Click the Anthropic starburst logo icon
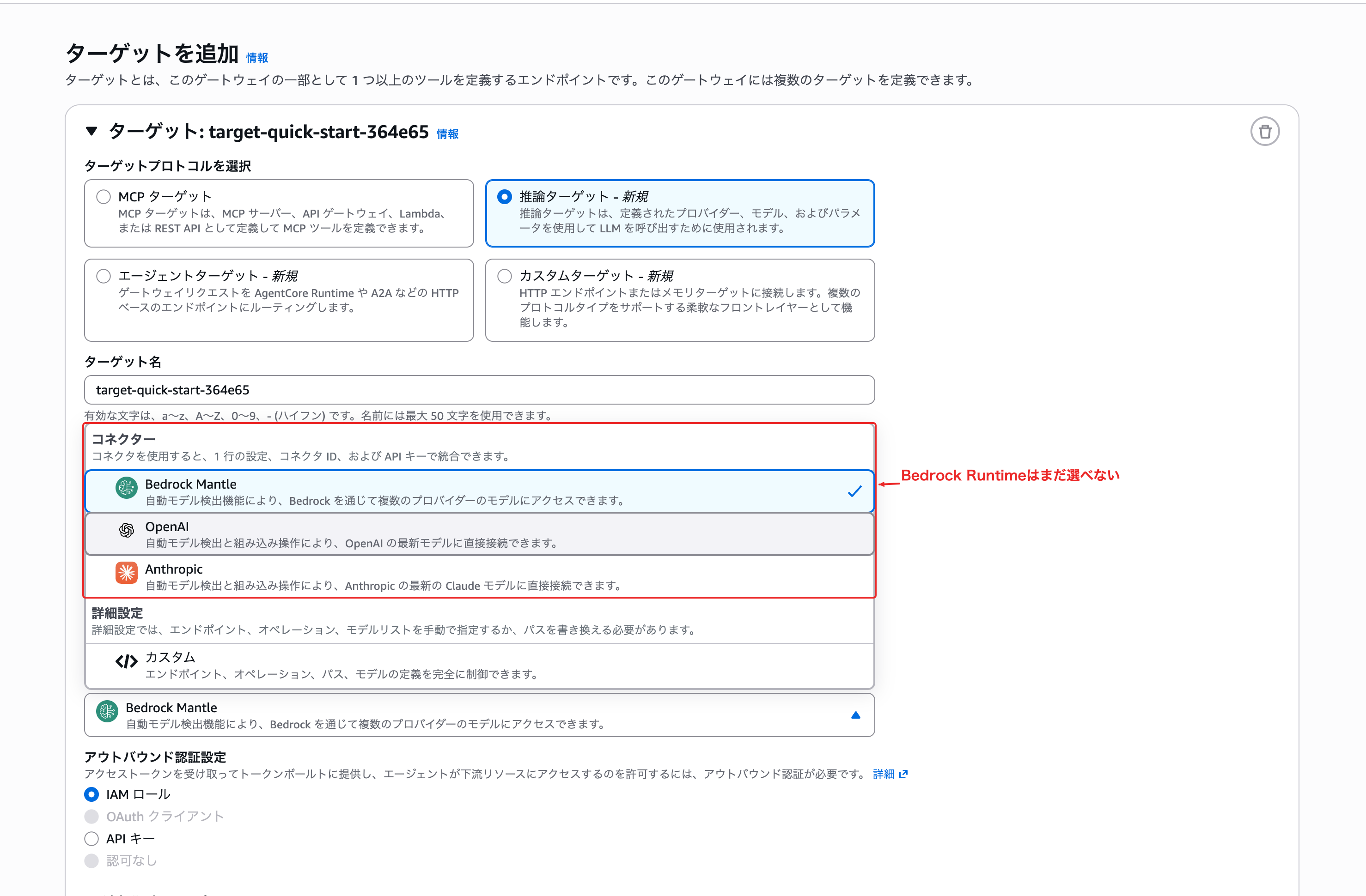Image resolution: width=1366 pixels, height=896 pixels. tap(126, 573)
